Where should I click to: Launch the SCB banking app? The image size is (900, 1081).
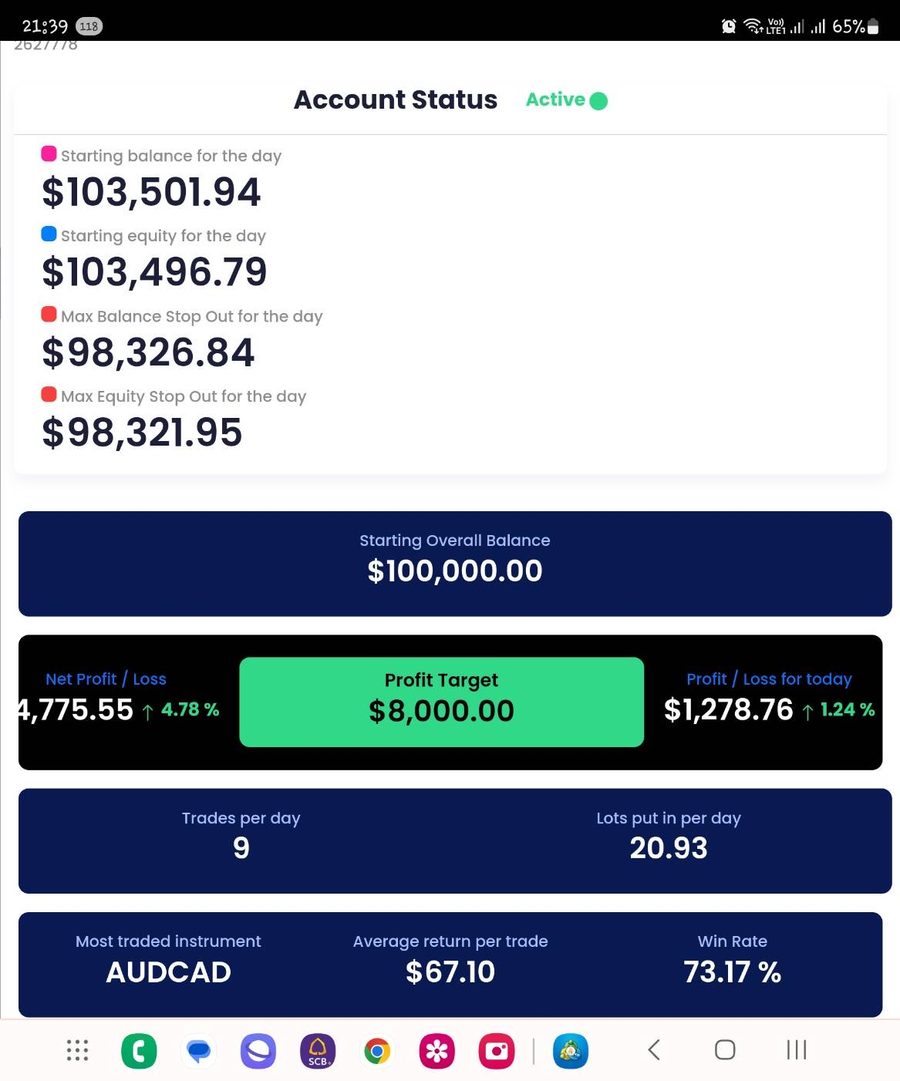pos(318,1051)
